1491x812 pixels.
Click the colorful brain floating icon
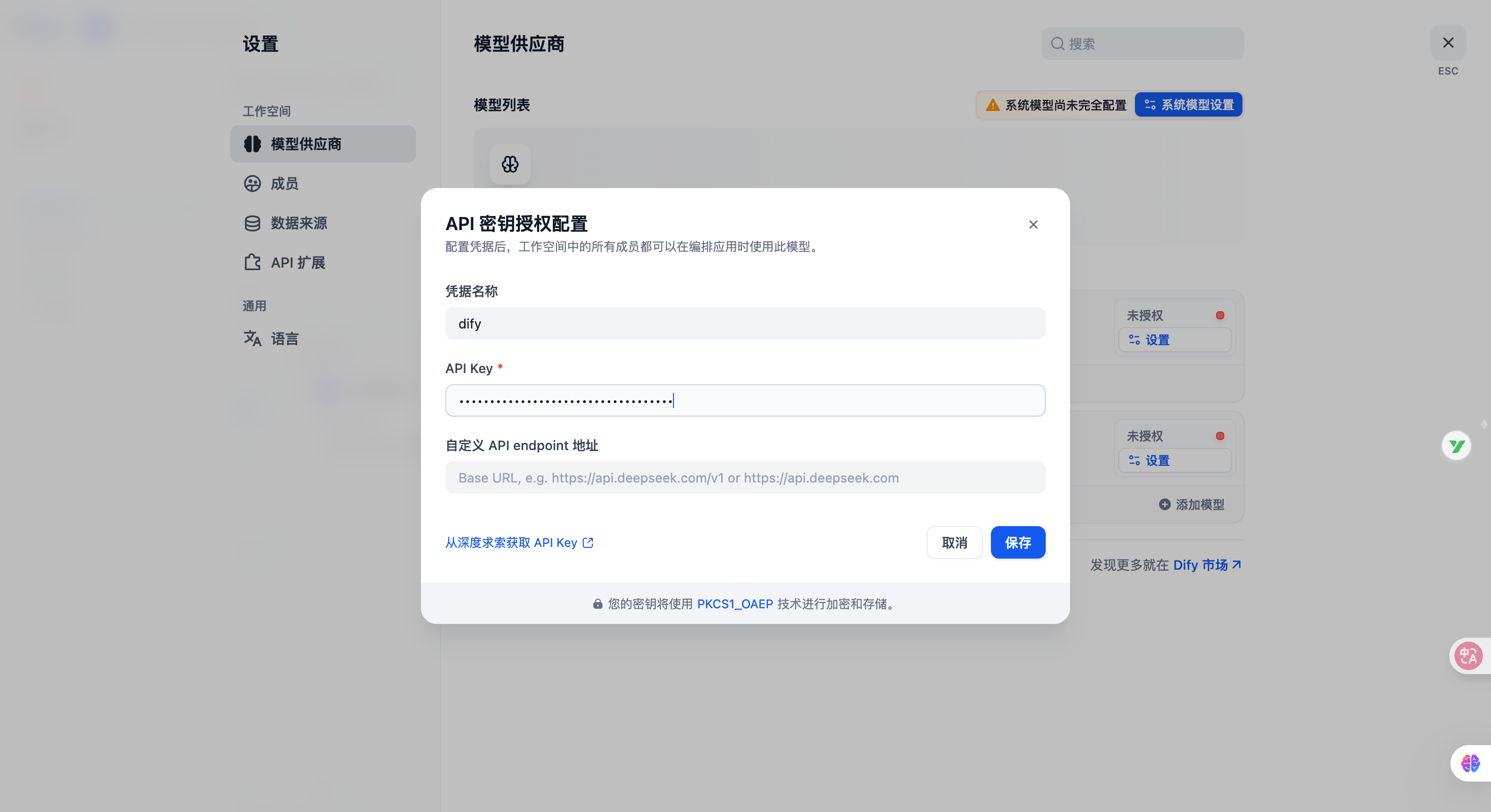pyautogui.click(x=1470, y=763)
